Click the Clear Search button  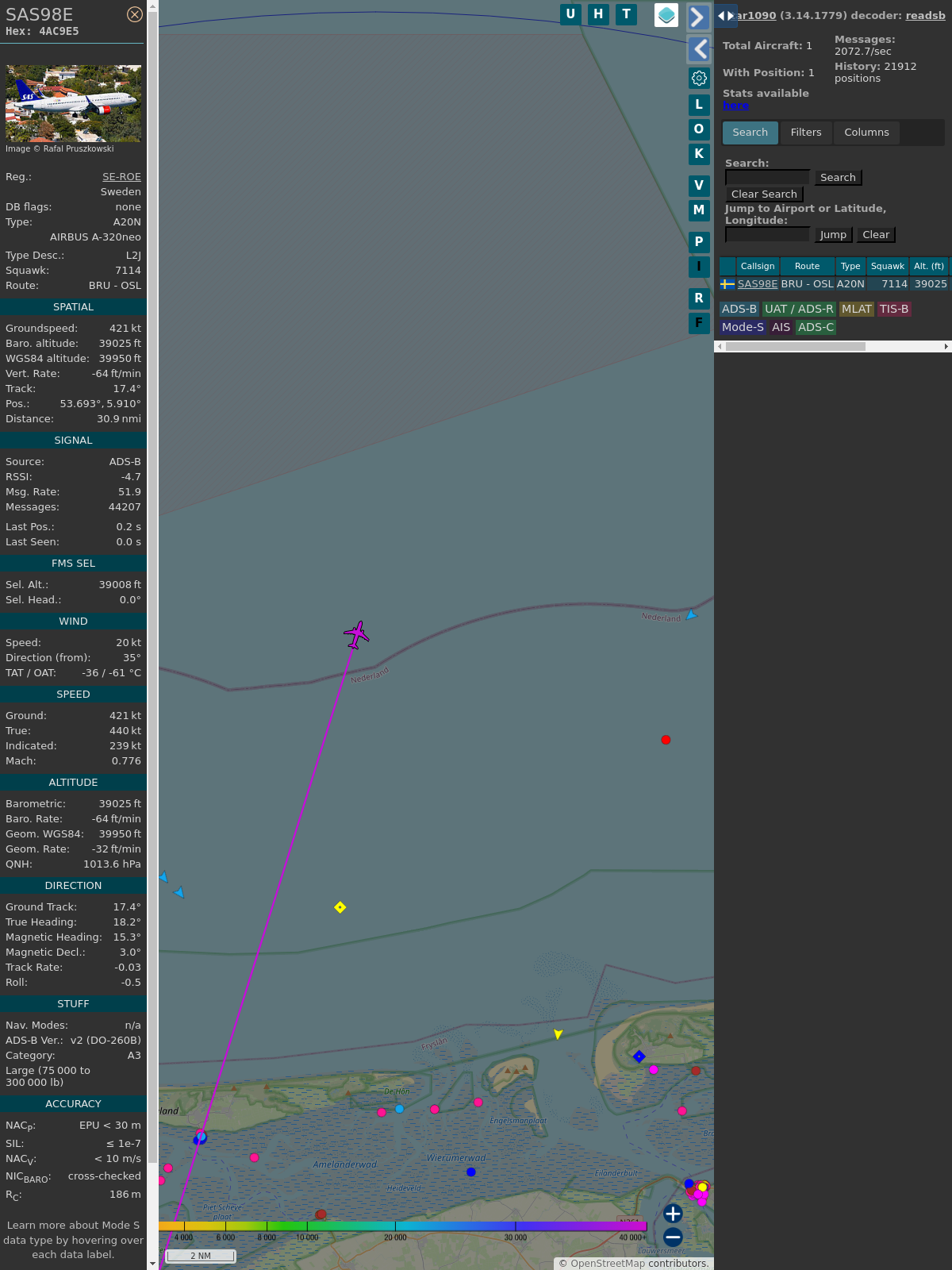pos(764,194)
